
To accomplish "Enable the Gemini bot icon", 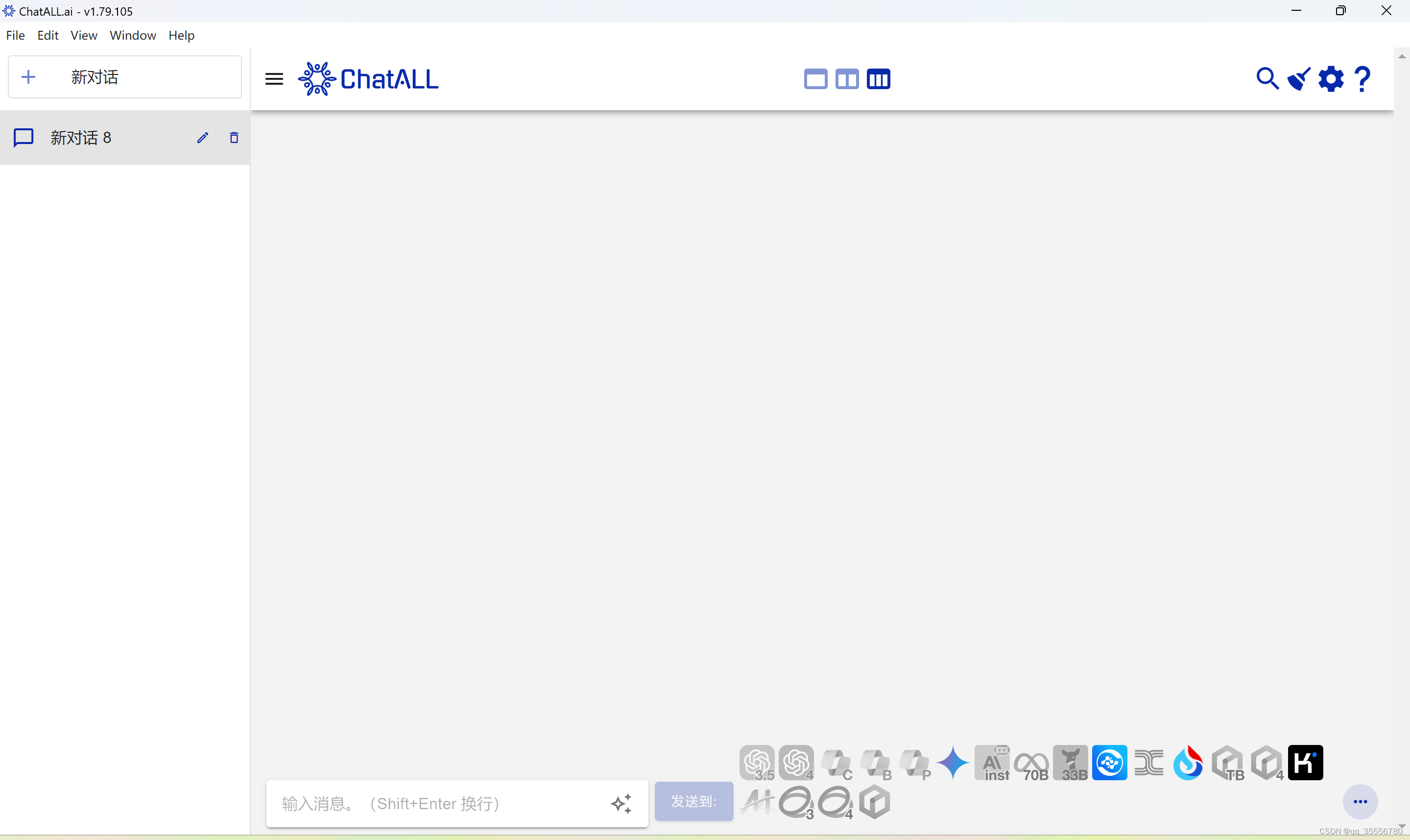I will tap(954, 763).
